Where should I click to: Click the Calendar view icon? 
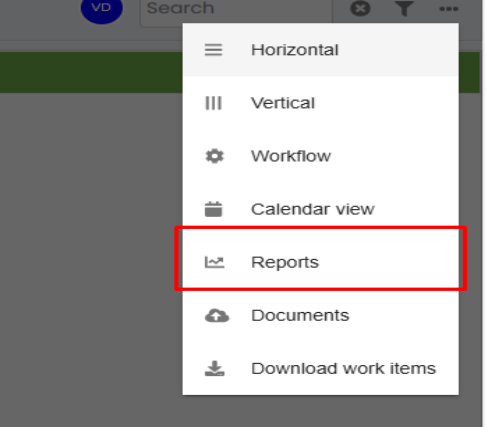coord(213,209)
